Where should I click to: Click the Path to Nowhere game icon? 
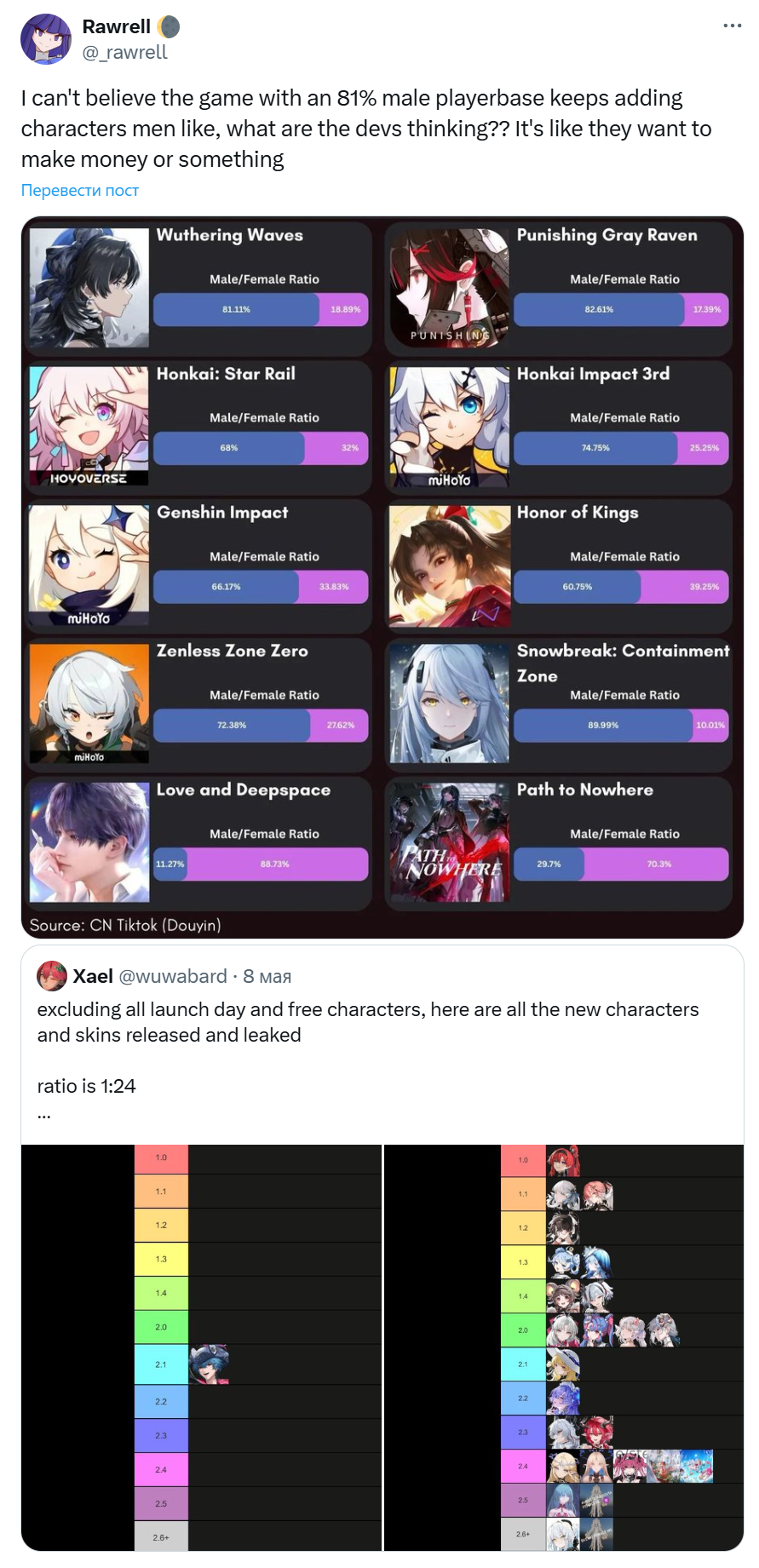[450, 842]
